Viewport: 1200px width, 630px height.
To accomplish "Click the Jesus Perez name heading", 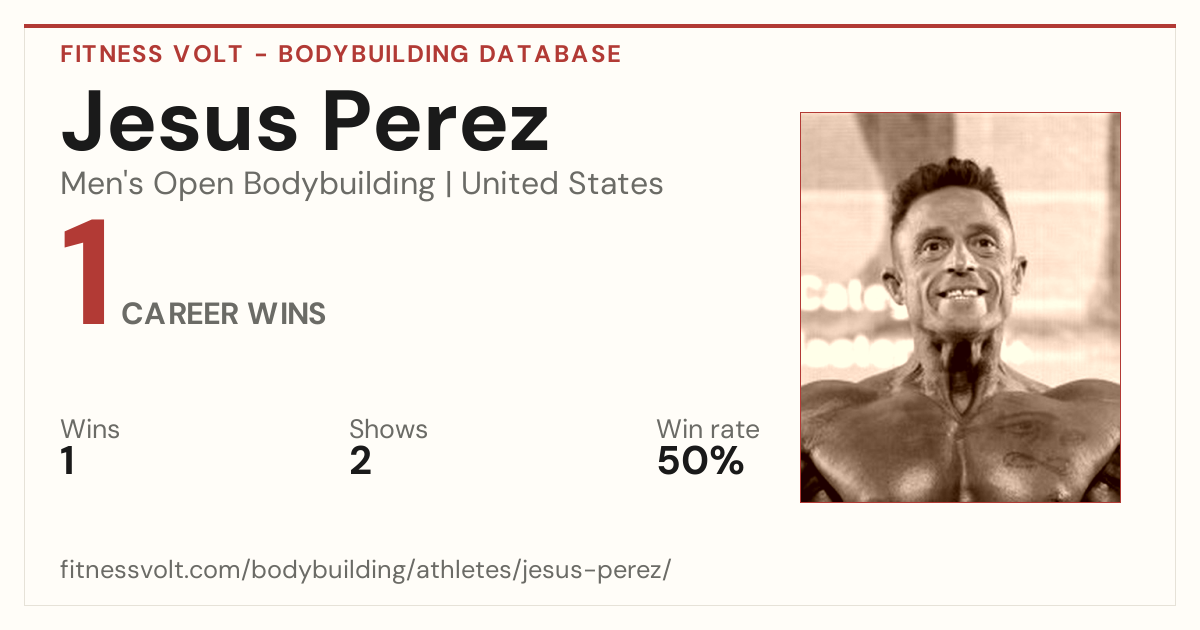I will point(305,121).
